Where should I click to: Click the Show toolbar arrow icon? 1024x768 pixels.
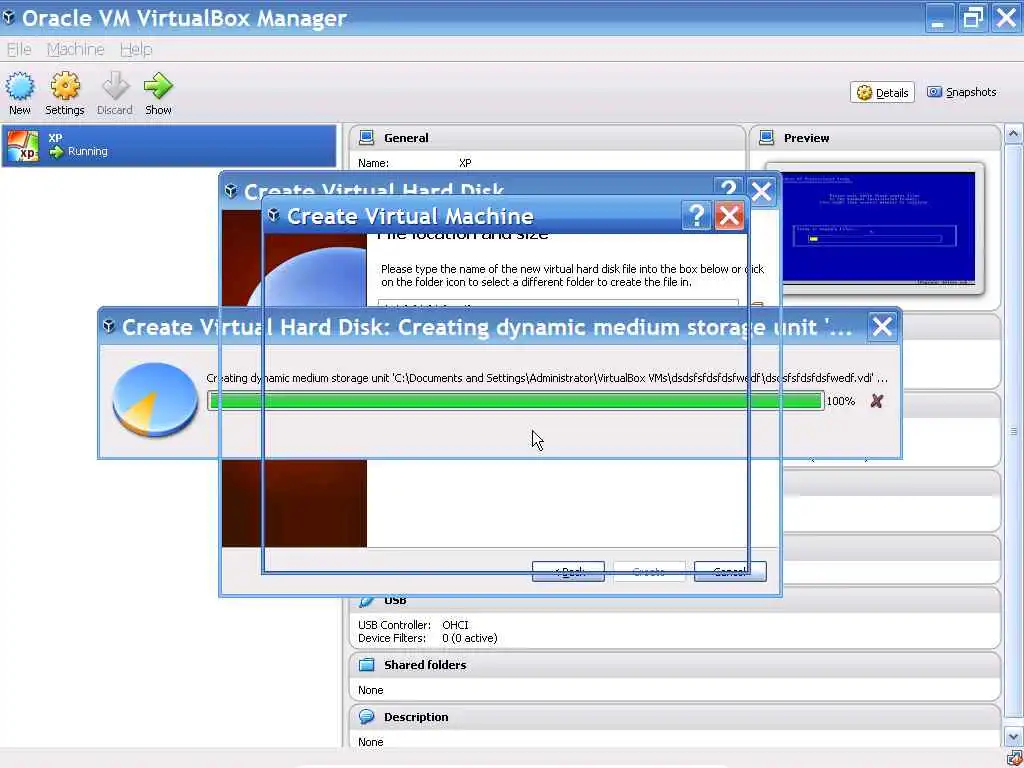pos(158,87)
